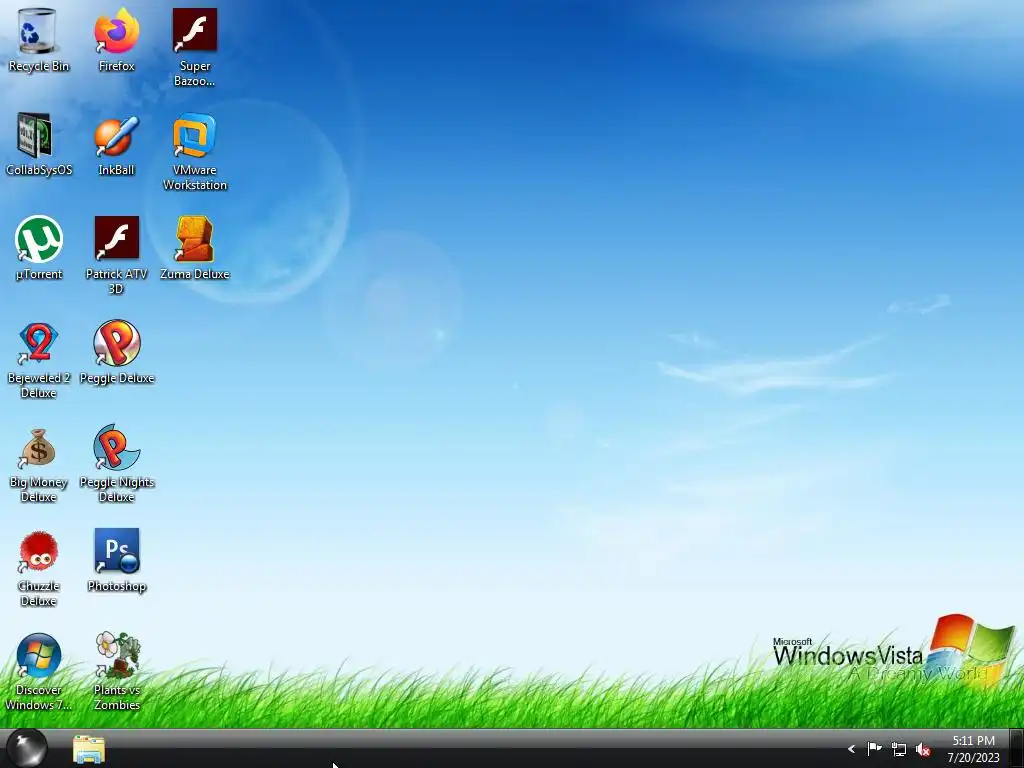Open Windows Explorer from the taskbar
This screenshot has width=1024, height=768.
tap(89, 749)
